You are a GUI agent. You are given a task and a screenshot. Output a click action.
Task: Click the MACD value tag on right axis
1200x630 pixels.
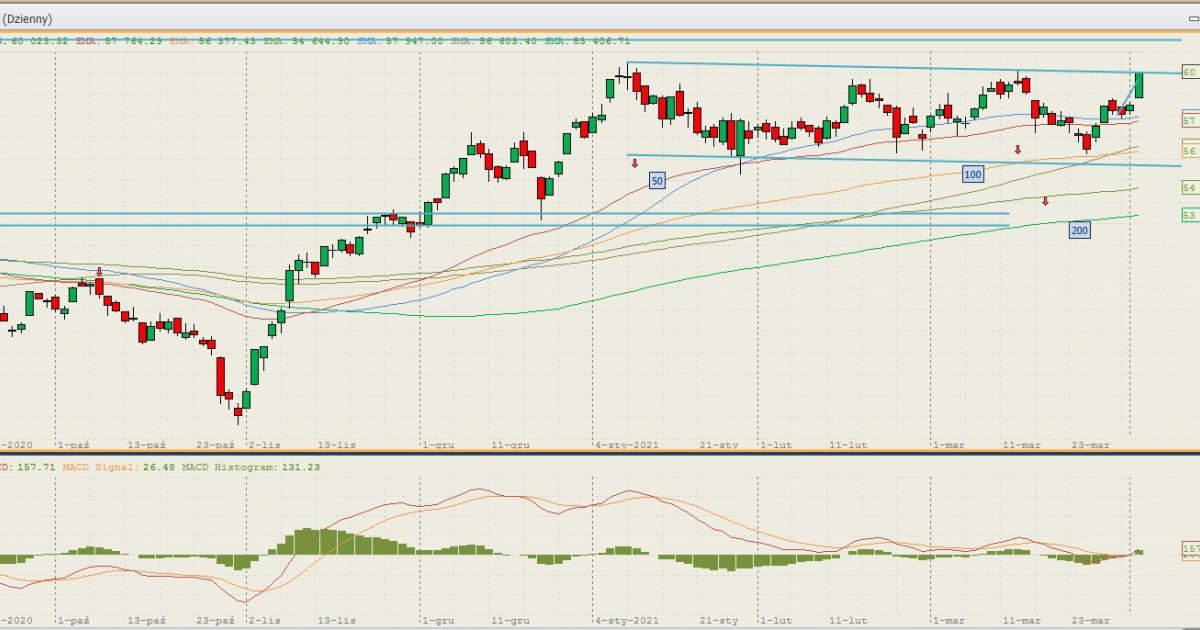click(1190, 549)
